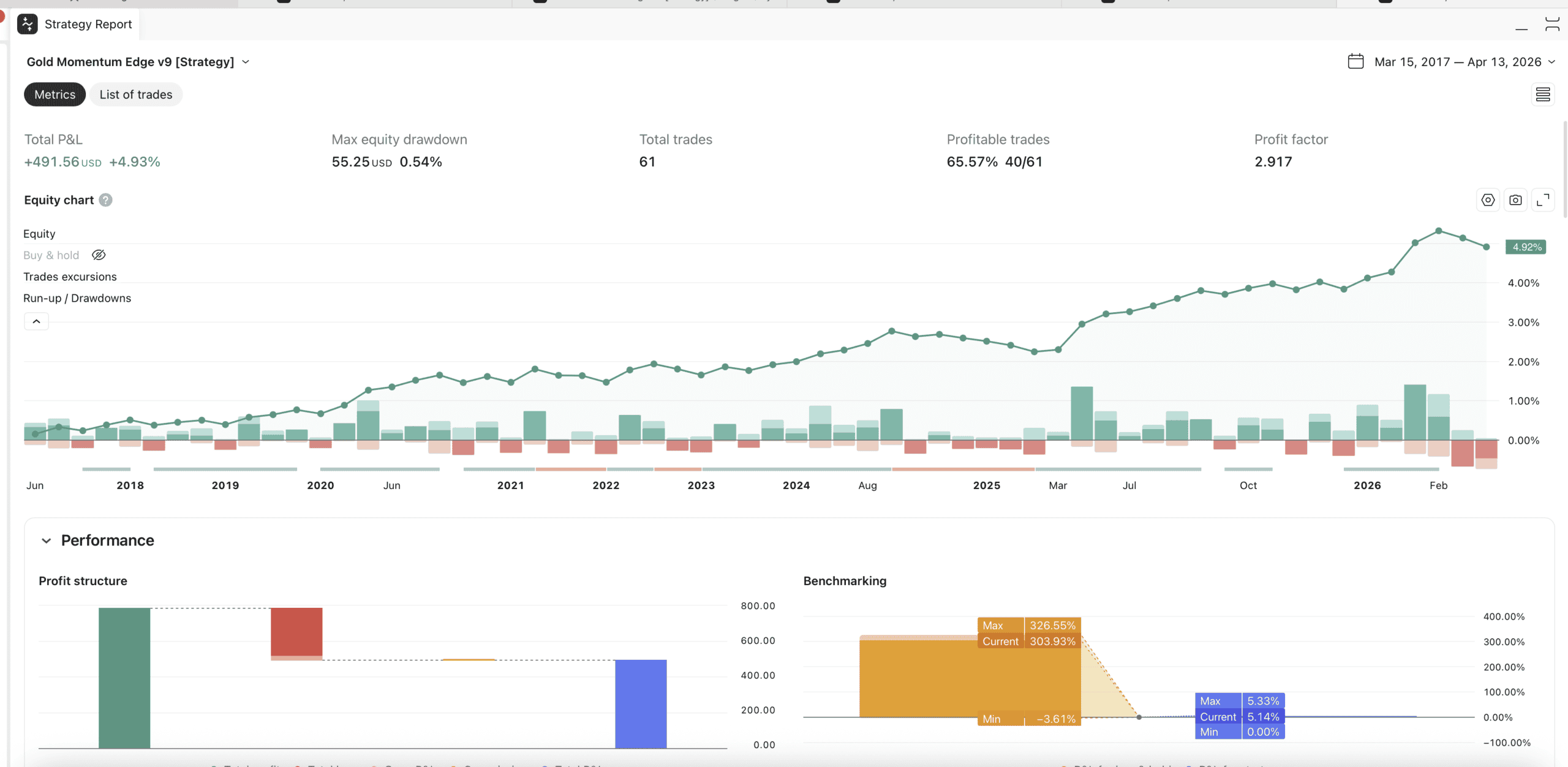Open the equity chart settings gear icon
The height and width of the screenshot is (767, 1568).
click(x=1488, y=200)
